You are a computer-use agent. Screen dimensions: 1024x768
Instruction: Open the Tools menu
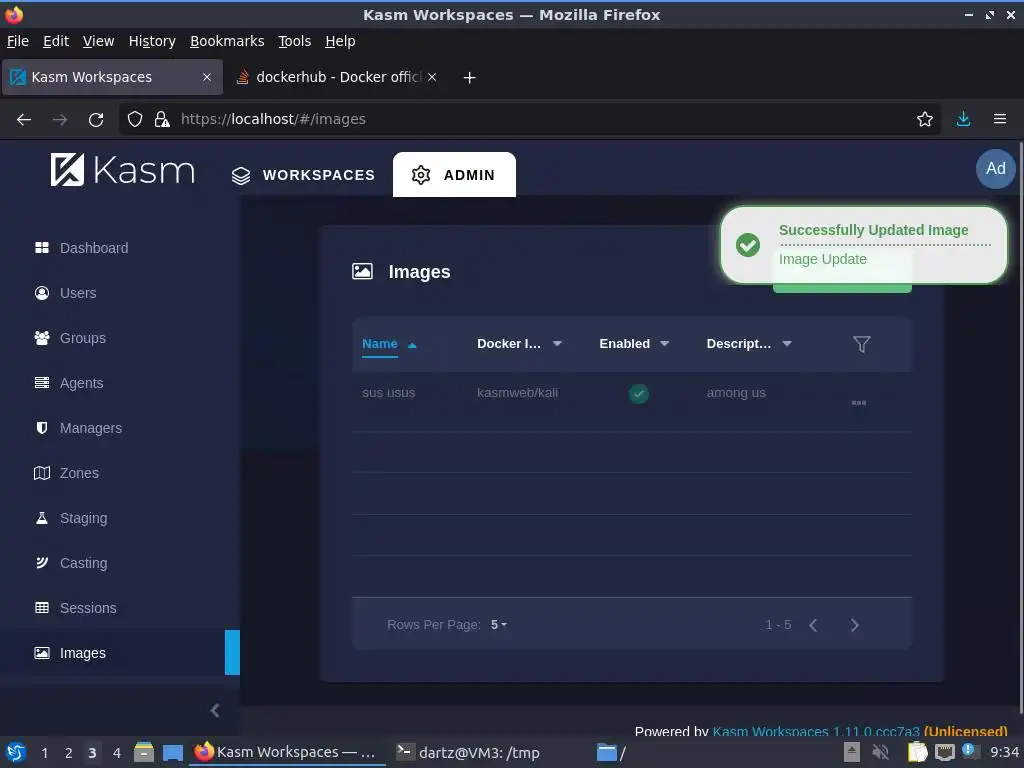coord(295,41)
